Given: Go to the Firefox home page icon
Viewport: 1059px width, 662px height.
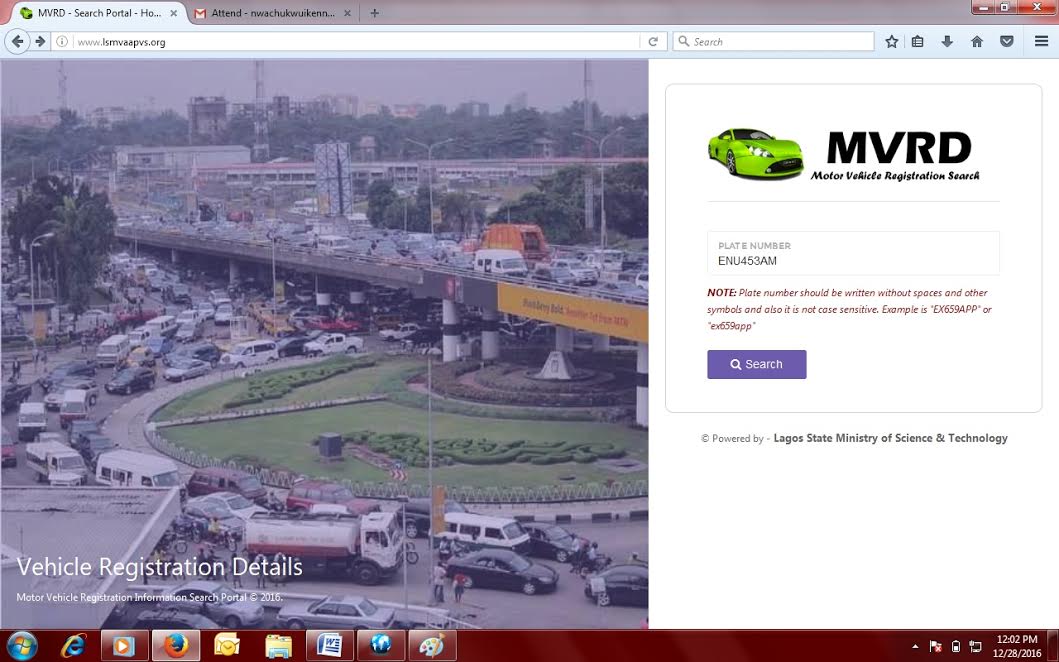Looking at the screenshot, I should point(977,42).
